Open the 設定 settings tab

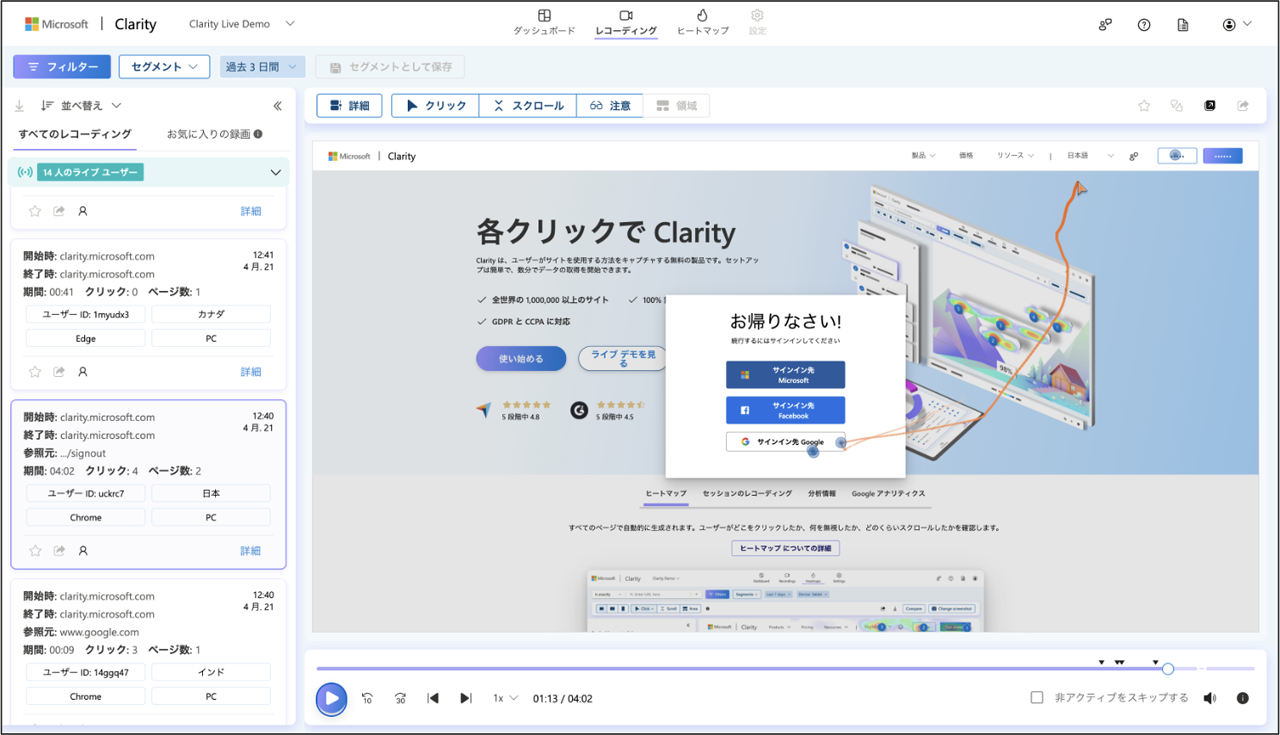click(757, 23)
